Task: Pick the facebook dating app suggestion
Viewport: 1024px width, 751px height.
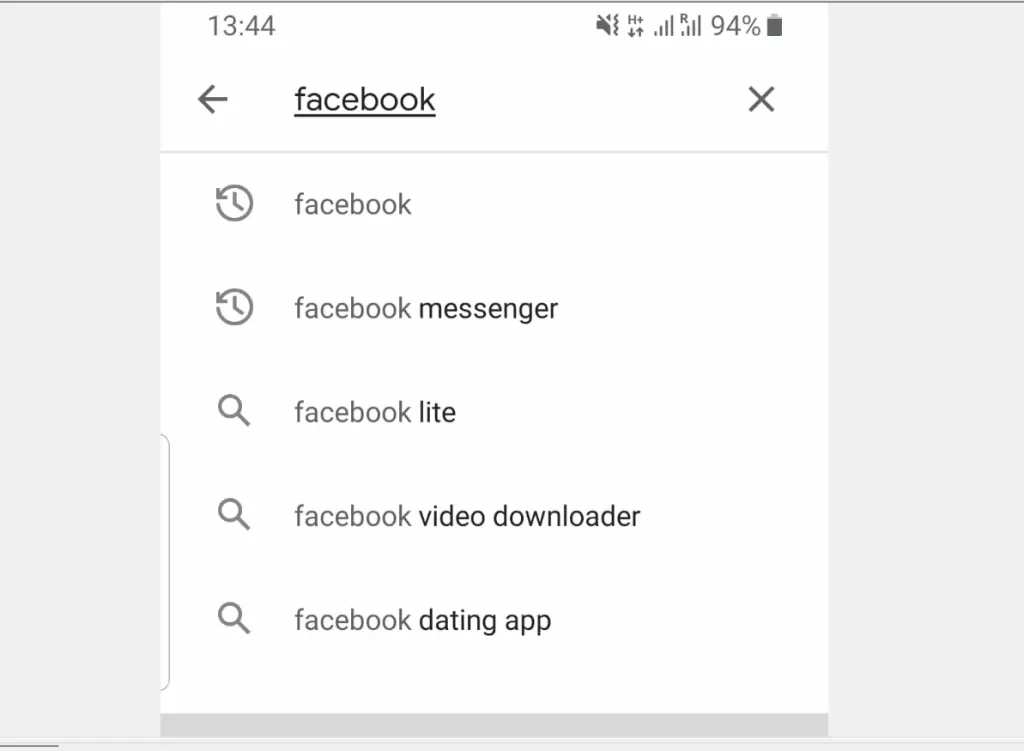Action: [x=421, y=619]
